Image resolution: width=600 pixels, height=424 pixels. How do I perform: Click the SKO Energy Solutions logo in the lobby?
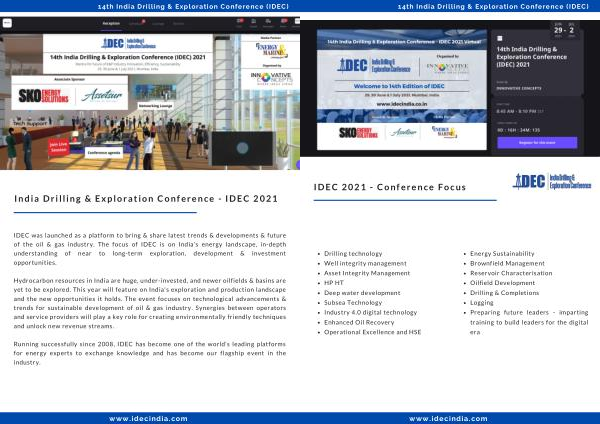tap(44, 96)
